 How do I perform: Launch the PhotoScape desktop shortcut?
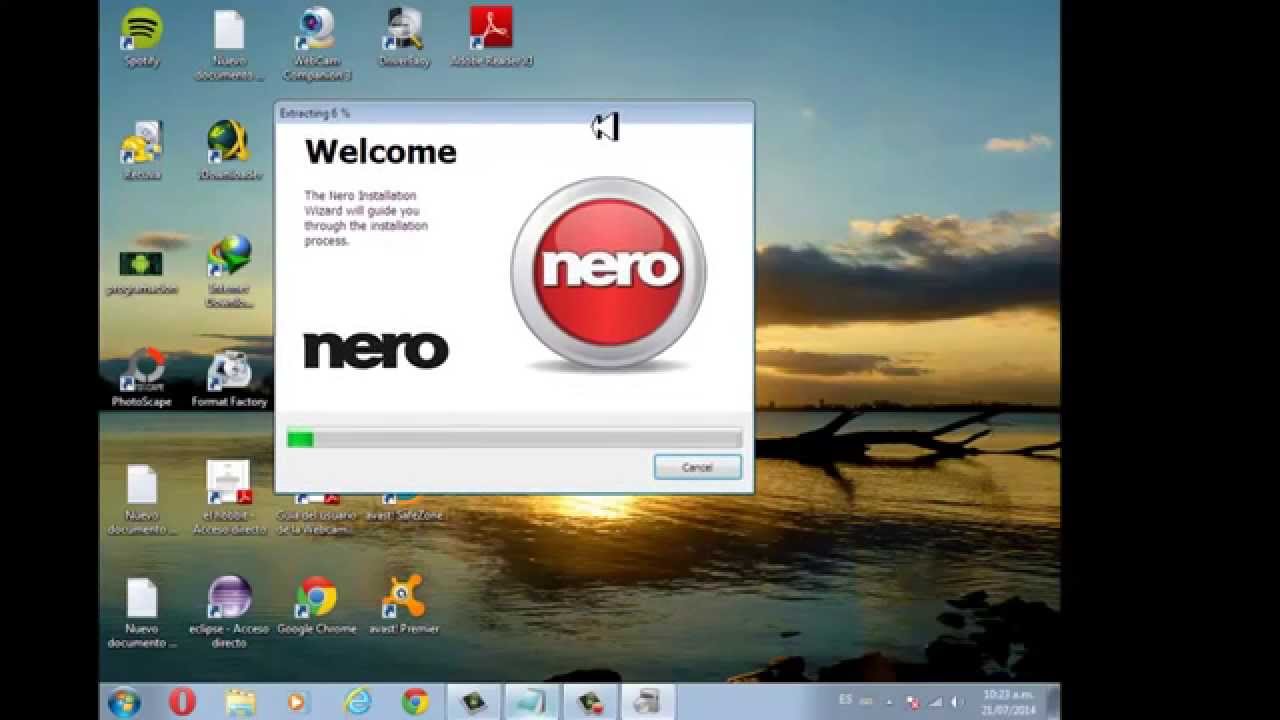click(x=142, y=378)
